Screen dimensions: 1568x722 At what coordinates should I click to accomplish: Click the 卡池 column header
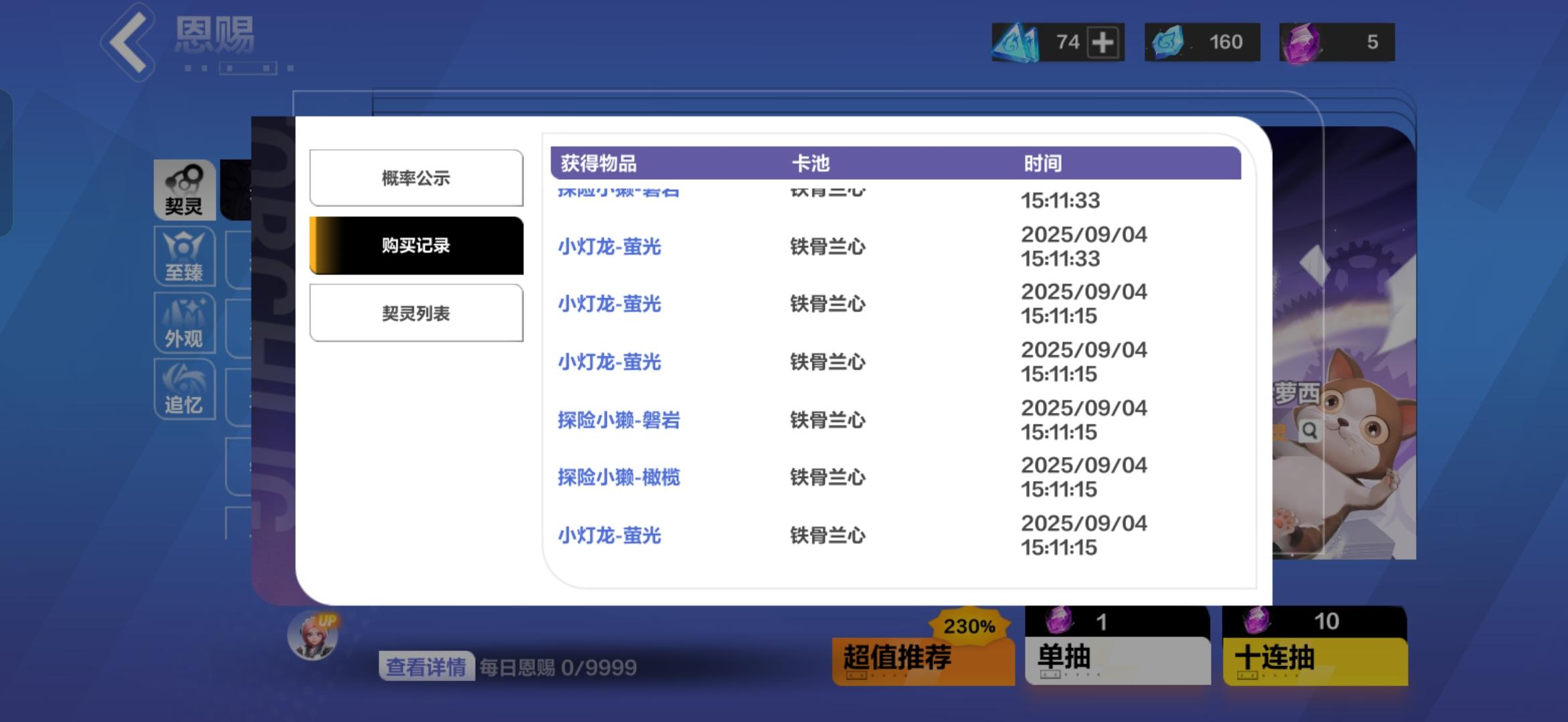811,163
